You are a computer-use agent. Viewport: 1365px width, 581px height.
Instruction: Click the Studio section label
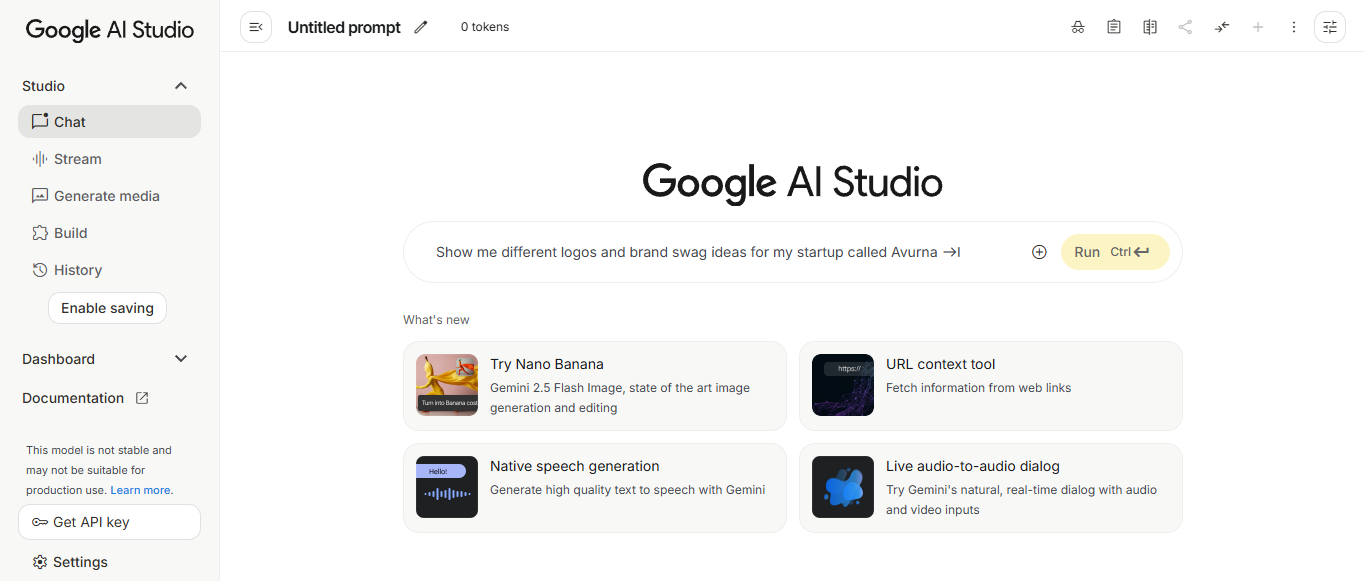pos(43,86)
